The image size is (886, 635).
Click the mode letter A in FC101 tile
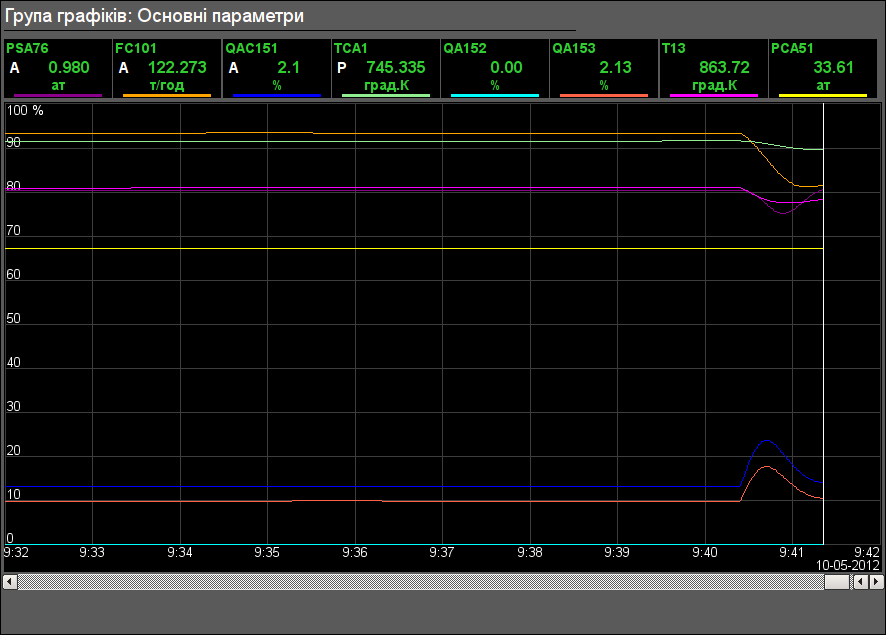point(124,68)
